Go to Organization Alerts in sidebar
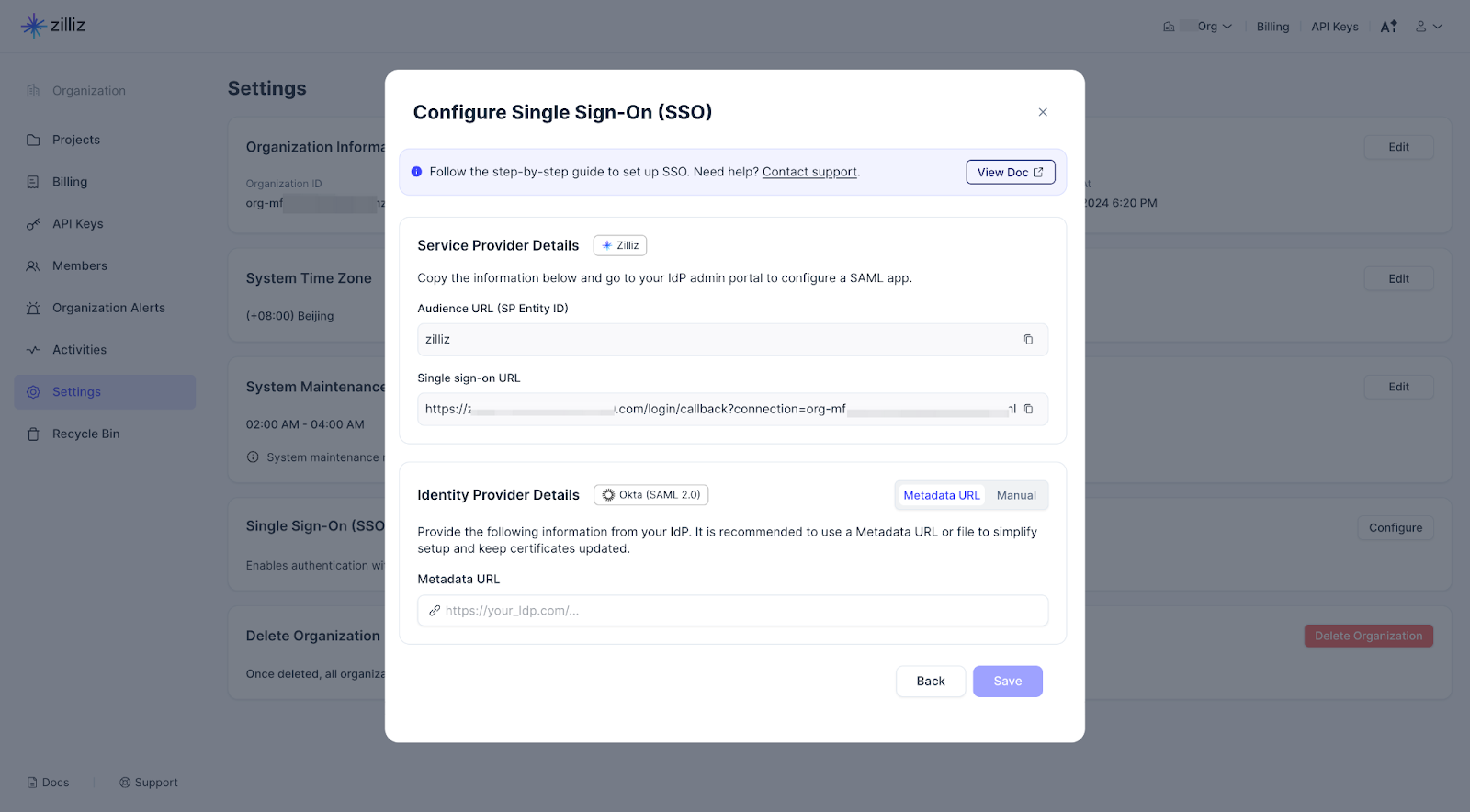The image size is (1470, 812). (x=108, y=309)
